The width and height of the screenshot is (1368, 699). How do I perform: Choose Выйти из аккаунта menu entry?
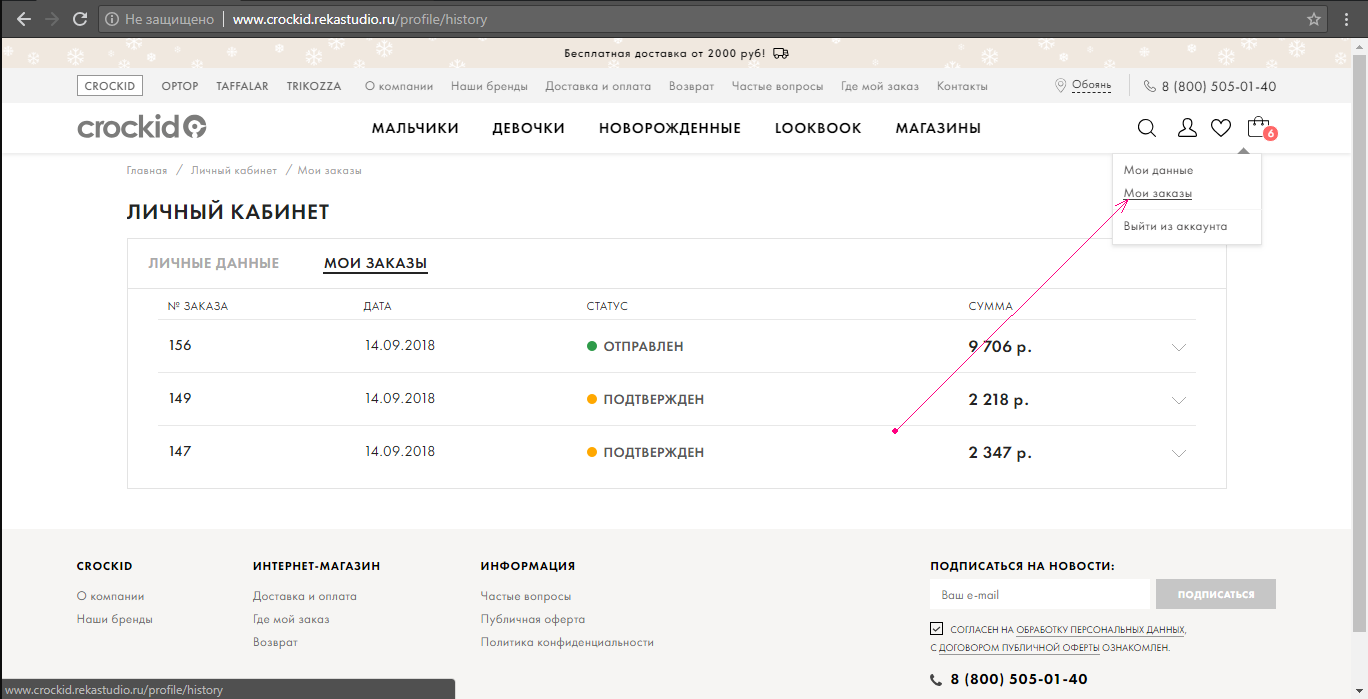1175,226
